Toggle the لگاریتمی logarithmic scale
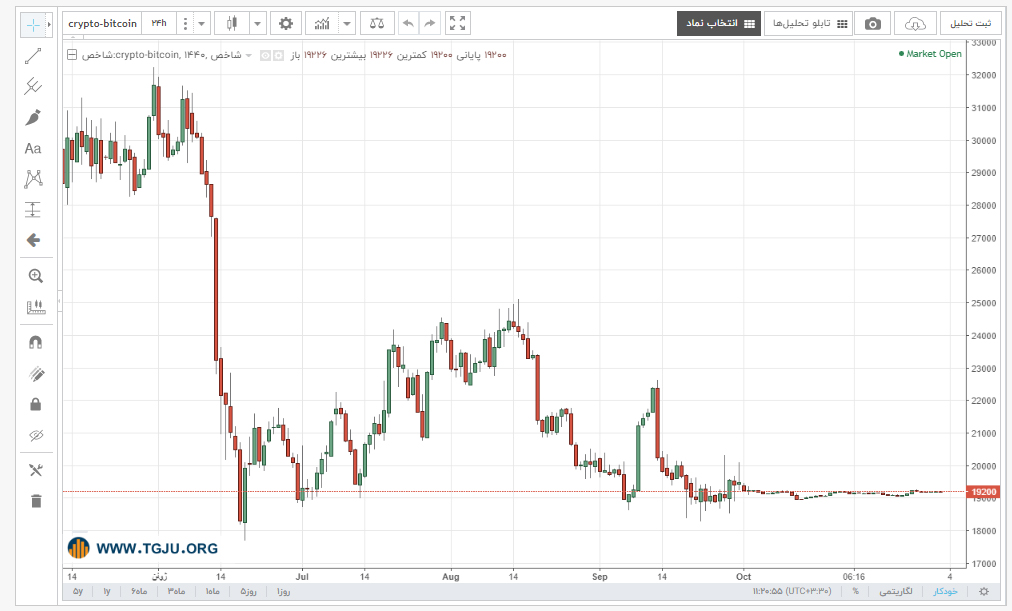This screenshot has height=611, width=1012. coord(896,591)
